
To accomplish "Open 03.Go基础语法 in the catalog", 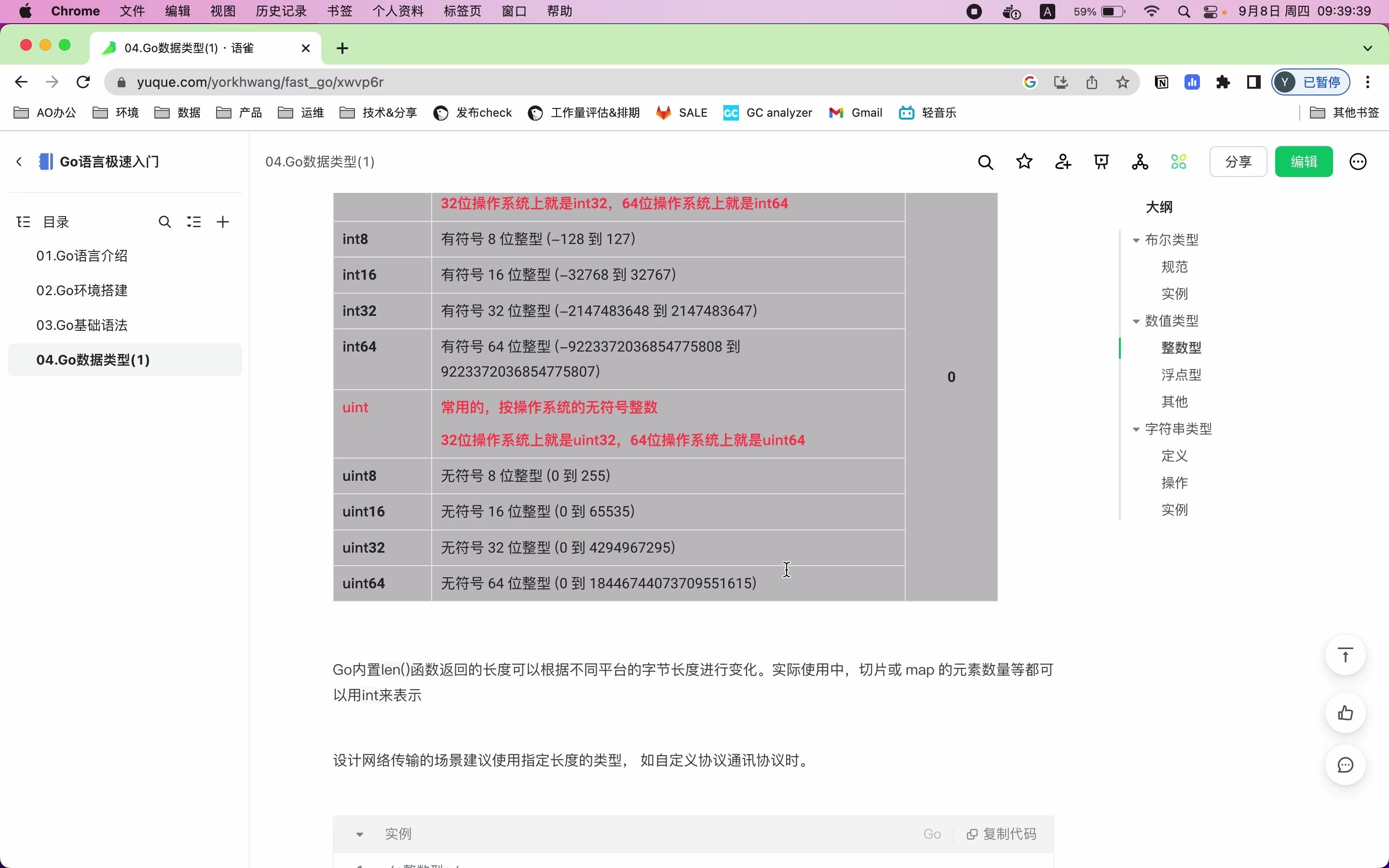I will (82, 325).
